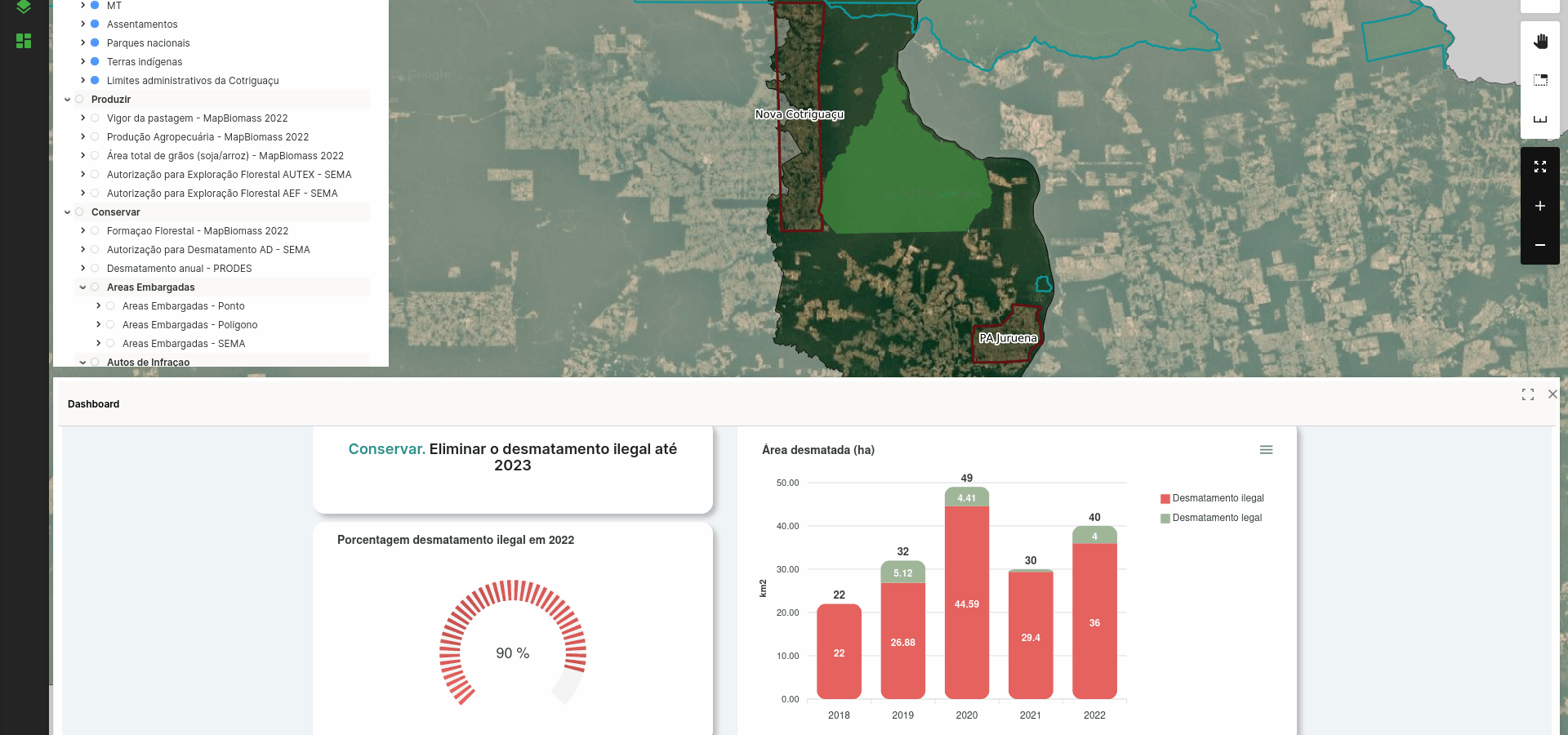Select Areas Embargadas - Poligono tree item
1568x735 pixels.
click(x=189, y=325)
